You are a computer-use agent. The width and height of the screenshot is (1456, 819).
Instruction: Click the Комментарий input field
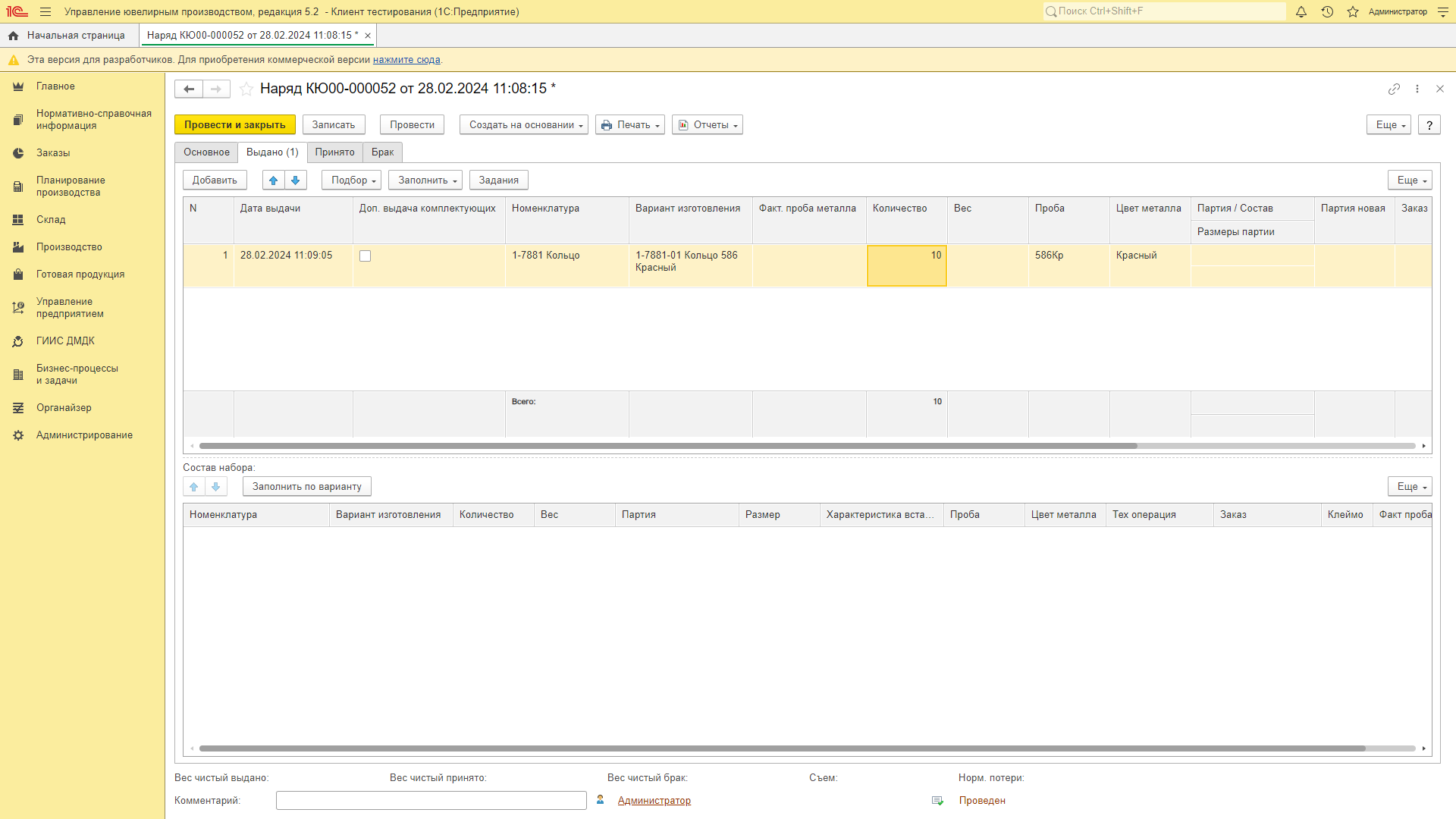point(431,801)
